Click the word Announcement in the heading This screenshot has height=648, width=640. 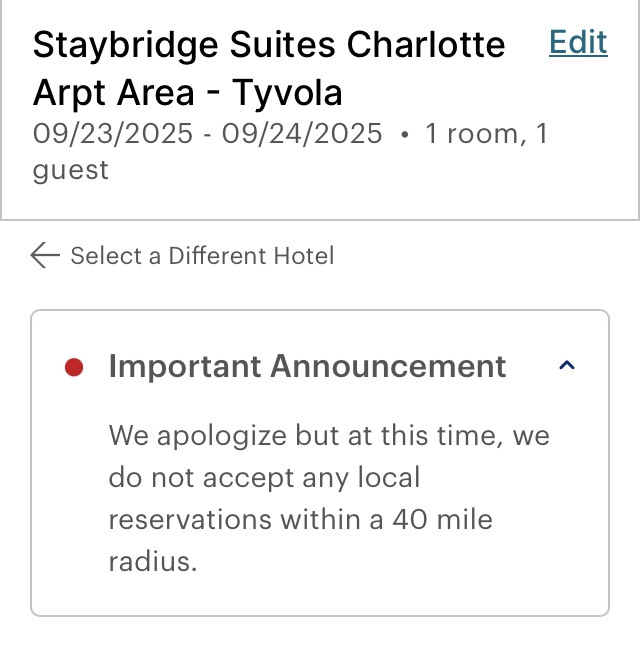tap(388, 366)
